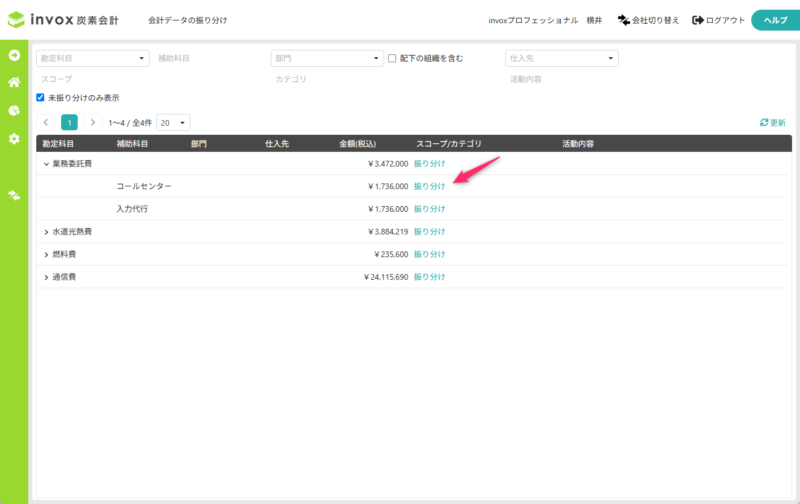
Task: Click the 会社切り替え switch company icon
Action: (x=624, y=20)
